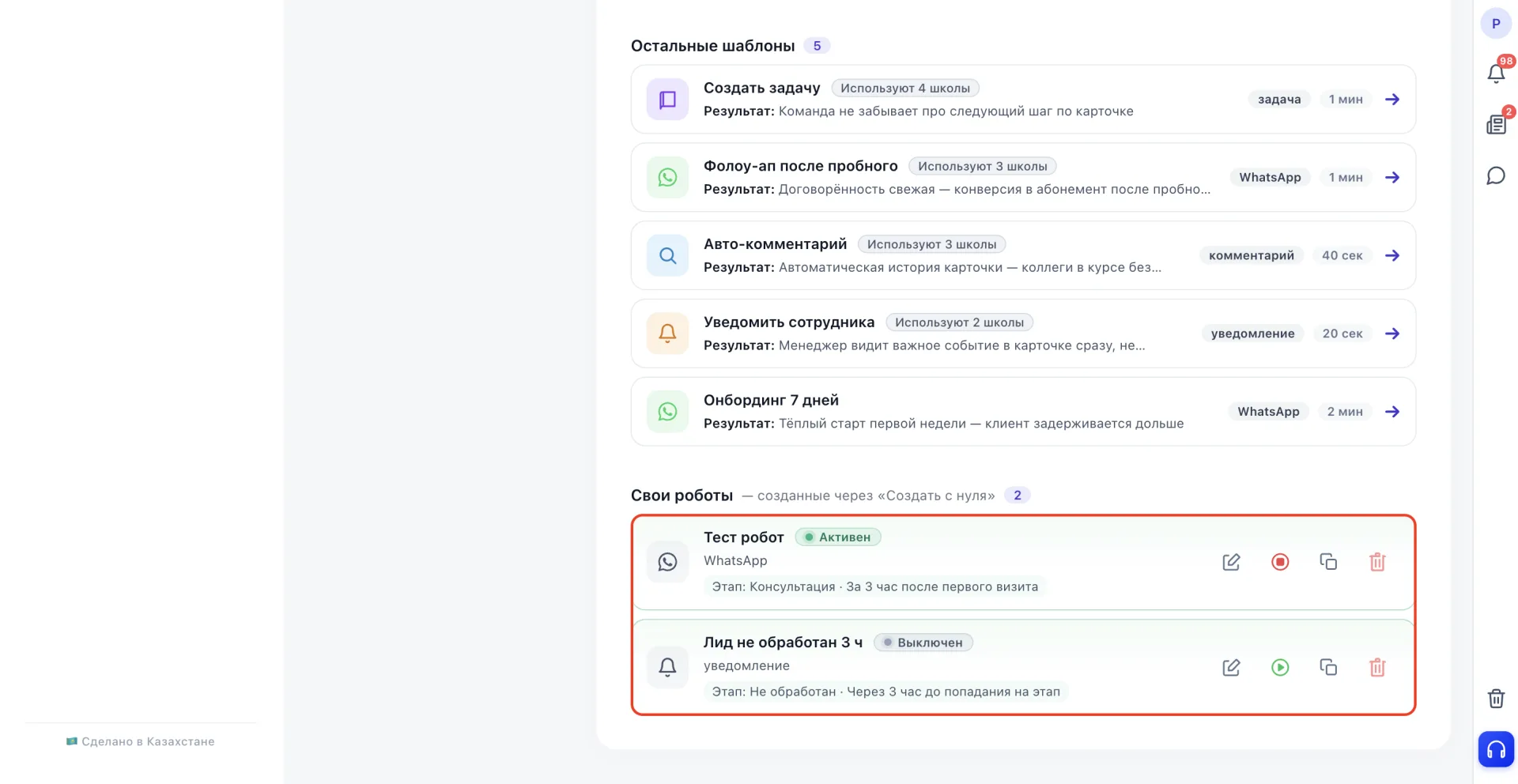Click the WhatsApp icon of 'Онбординг 7 дней'
This screenshot has width=1518, height=784.
(667, 412)
